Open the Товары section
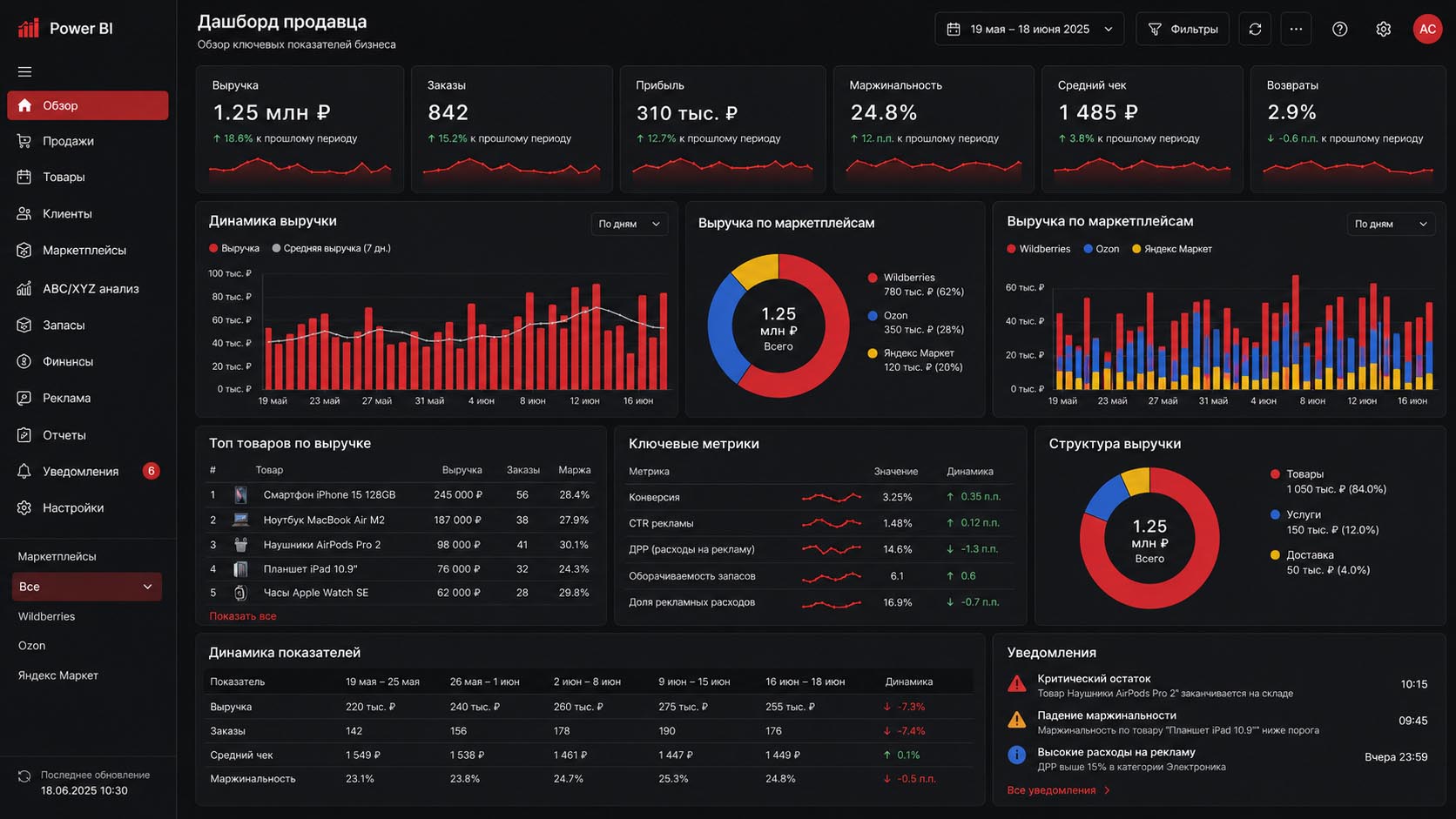This screenshot has height=819, width=1456. point(87,177)
